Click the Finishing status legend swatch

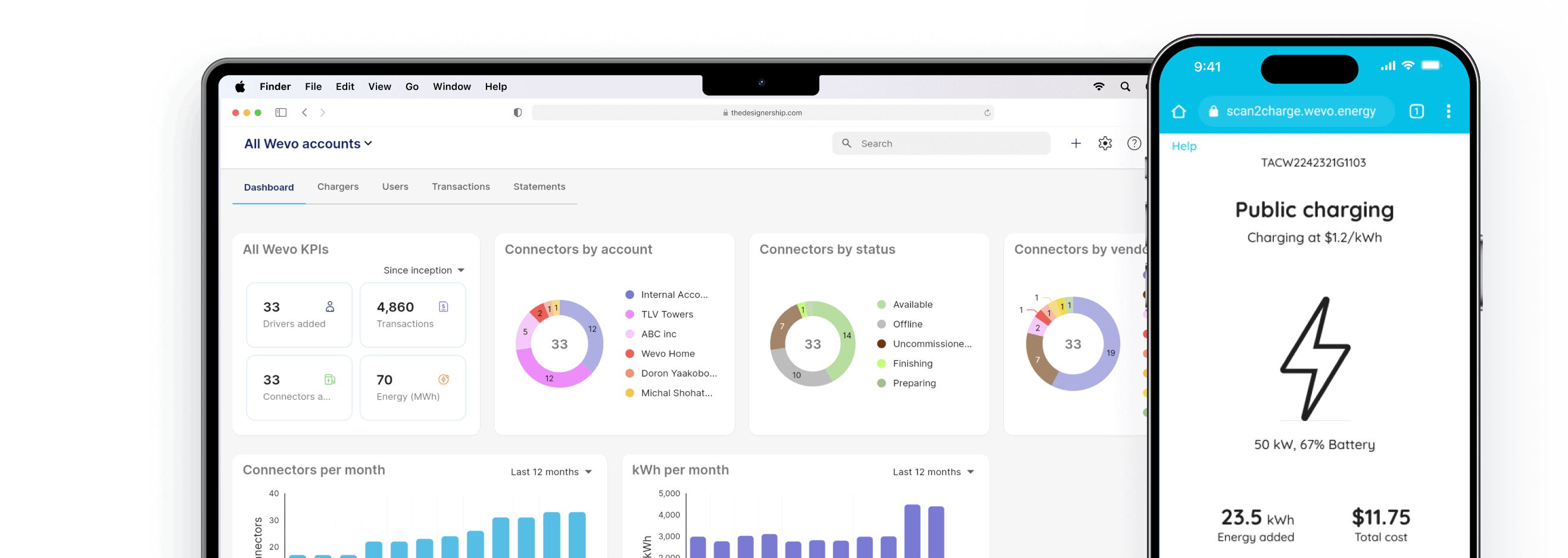[881, 364]
